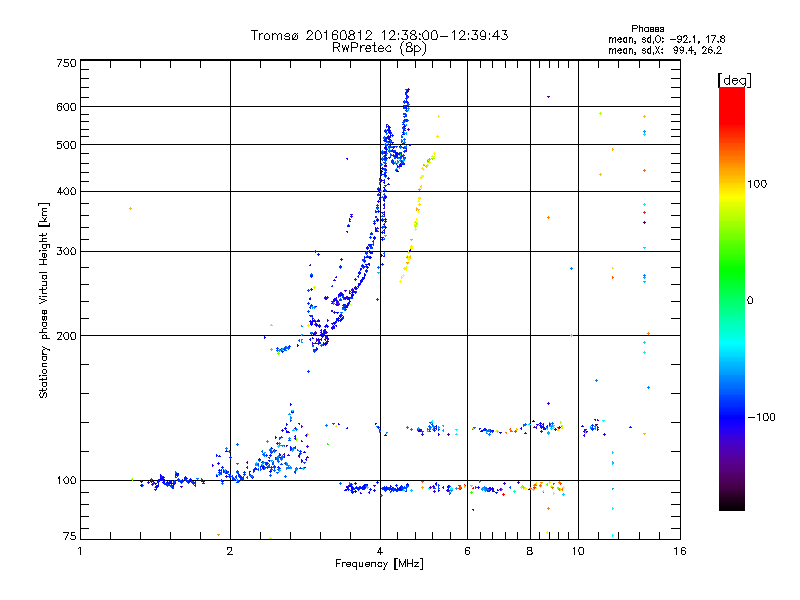Select the 'RwPretec (8p)' subtitle text

pos(379,48)
